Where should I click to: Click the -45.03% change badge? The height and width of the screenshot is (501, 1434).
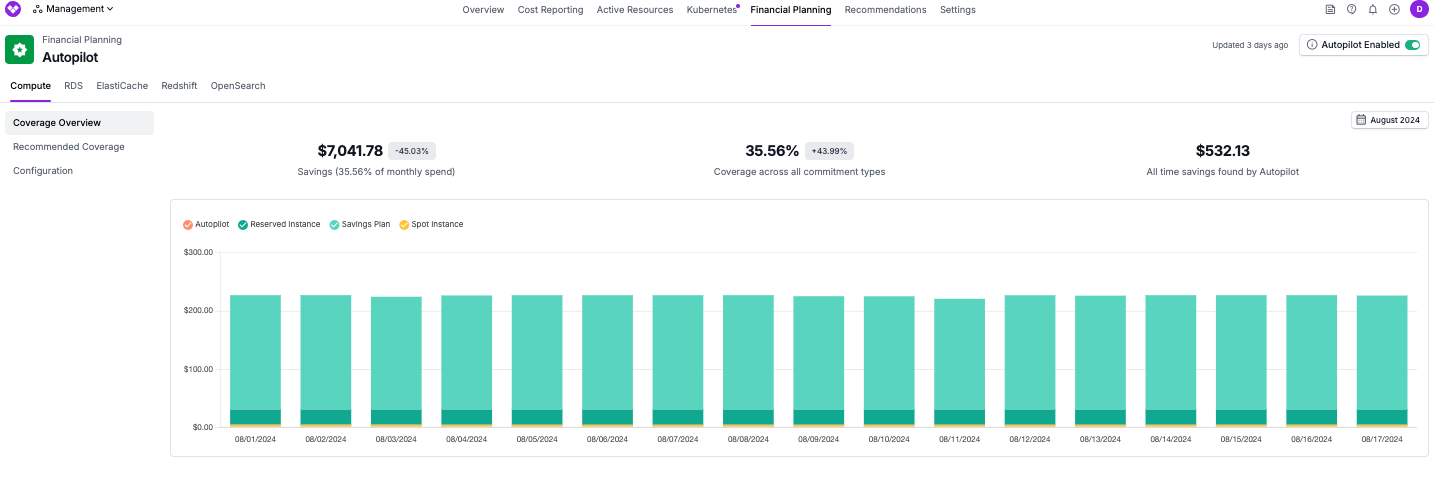(412, 151)
